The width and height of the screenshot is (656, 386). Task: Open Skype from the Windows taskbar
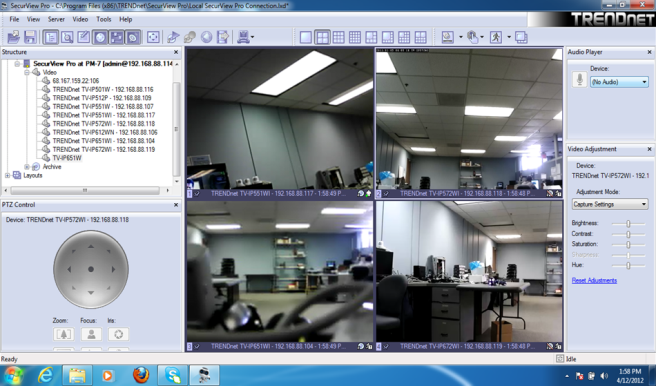point(172,375)
